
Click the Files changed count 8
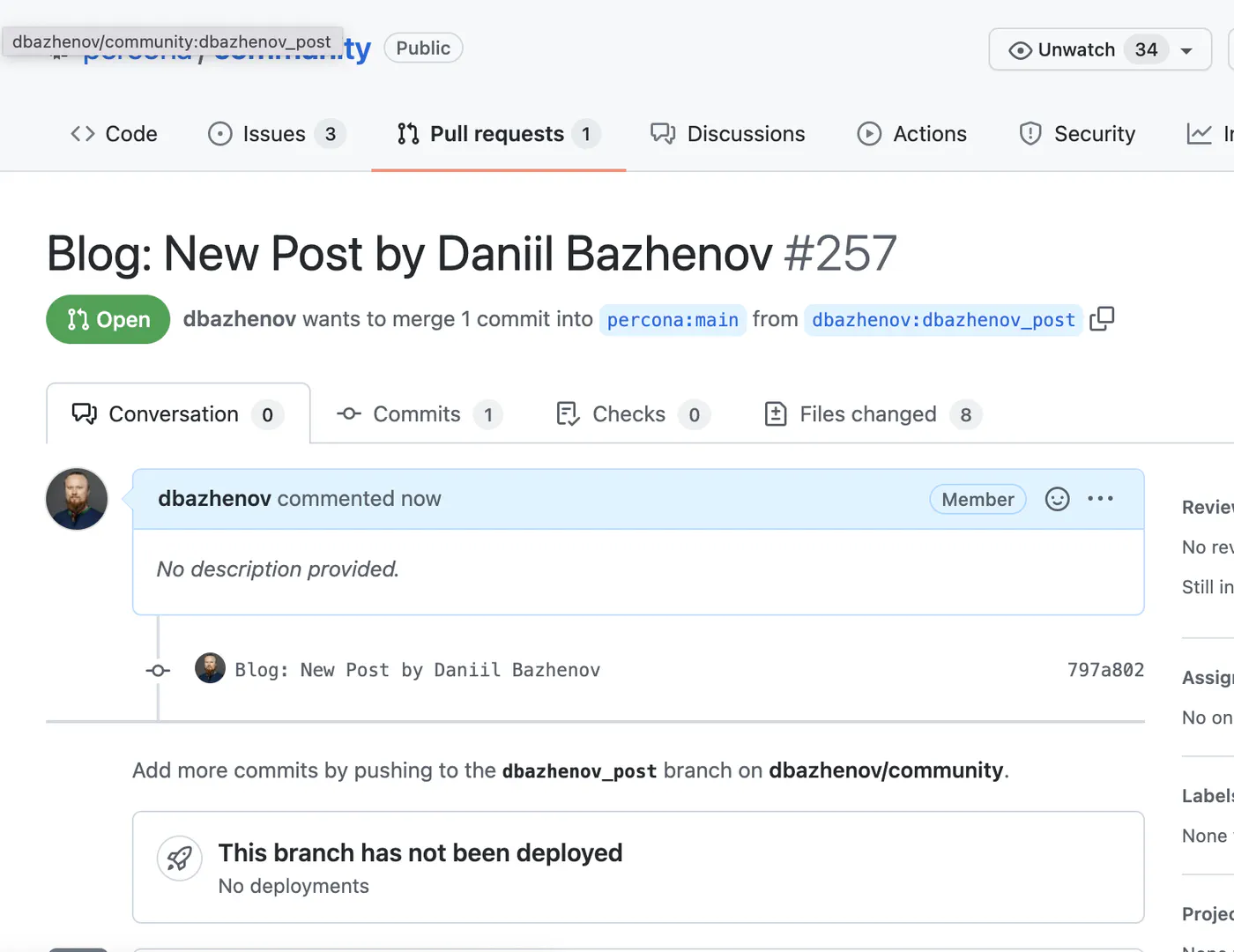[966, 415]
